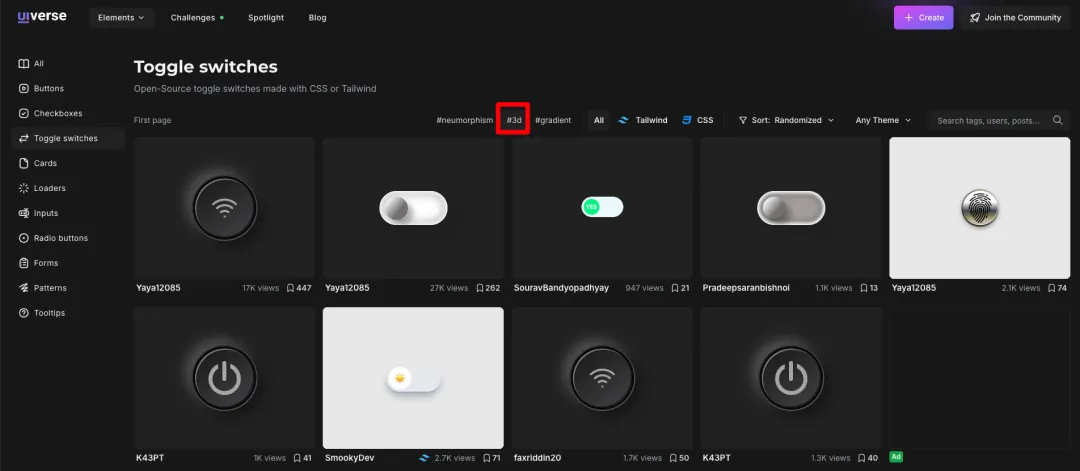Open the Sort: Randomized dropdown
This screenshot has height=471, width=1080.
(x=786, y=120)
